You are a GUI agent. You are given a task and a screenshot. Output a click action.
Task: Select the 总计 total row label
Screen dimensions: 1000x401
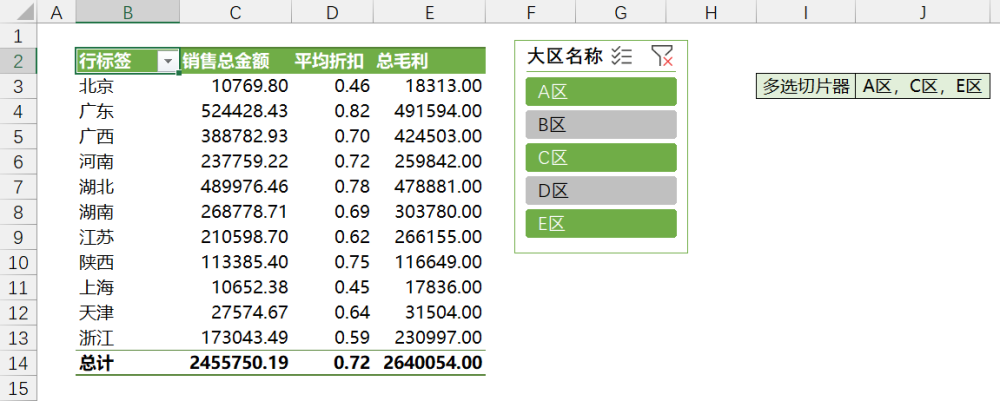point(128,363)
